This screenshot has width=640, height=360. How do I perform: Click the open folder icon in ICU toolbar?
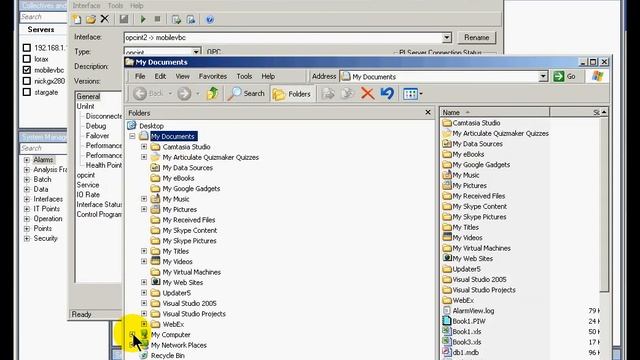click(91, 19)
